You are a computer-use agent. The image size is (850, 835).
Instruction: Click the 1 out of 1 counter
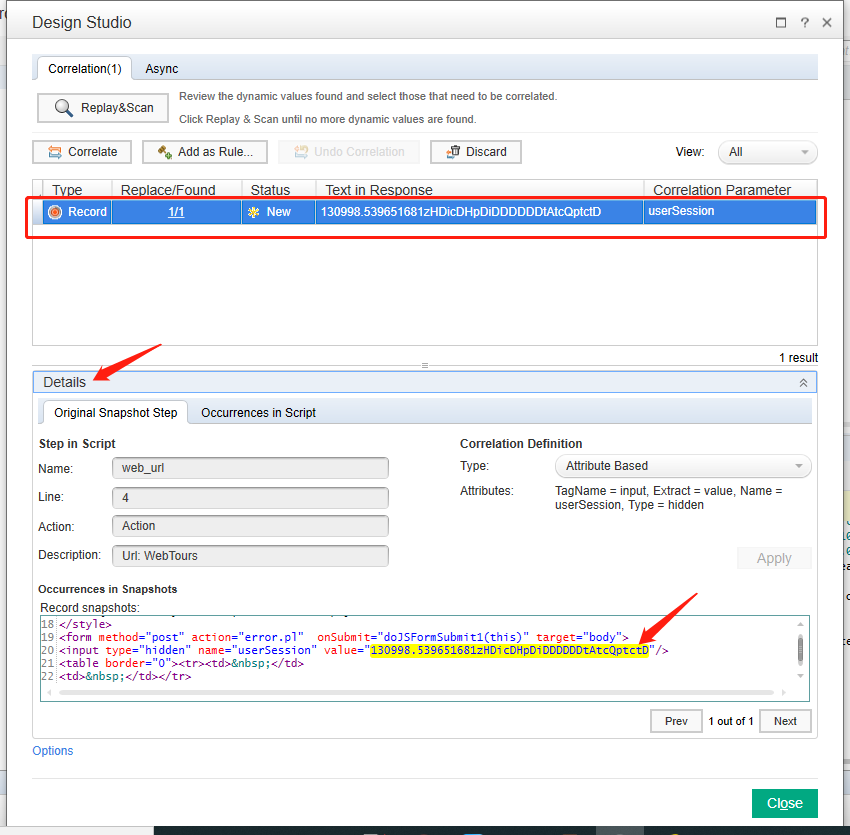click(x=730, y=721)
